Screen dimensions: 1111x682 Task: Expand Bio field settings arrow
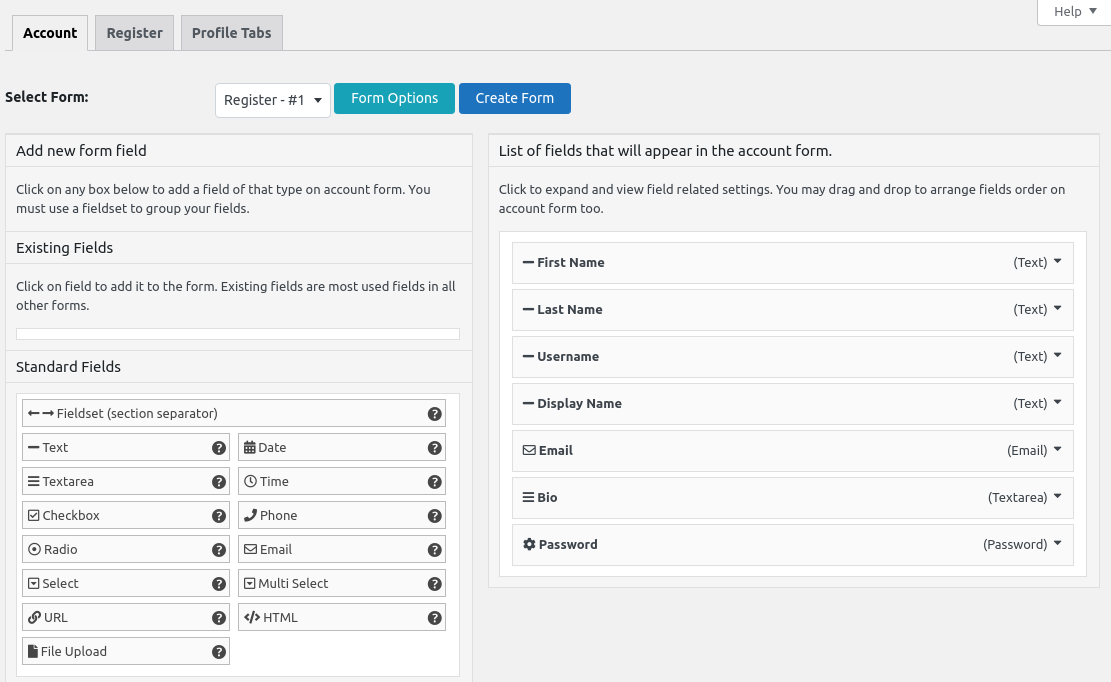[1057, 496]
